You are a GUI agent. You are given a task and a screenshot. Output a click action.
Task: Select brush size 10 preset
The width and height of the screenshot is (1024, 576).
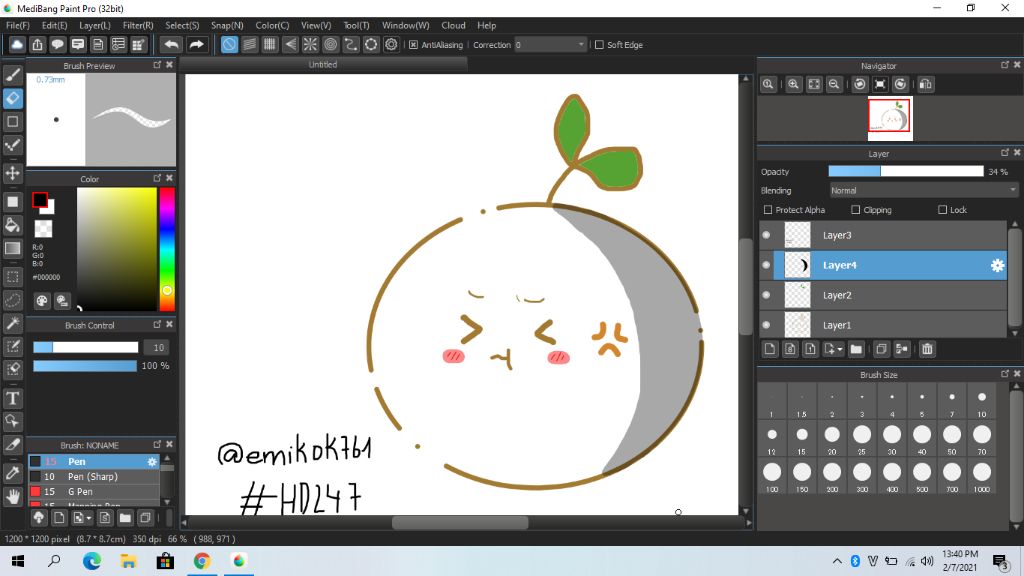point(982,402)
